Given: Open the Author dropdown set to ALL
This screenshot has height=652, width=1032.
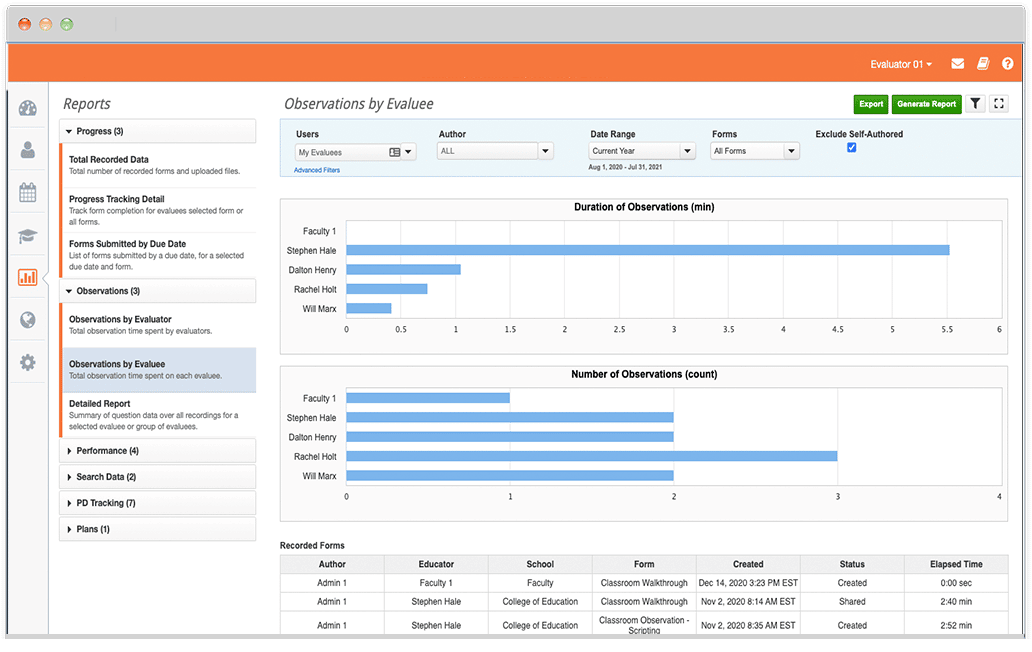Looking at the screenshot, I should (x=495, y=152).
